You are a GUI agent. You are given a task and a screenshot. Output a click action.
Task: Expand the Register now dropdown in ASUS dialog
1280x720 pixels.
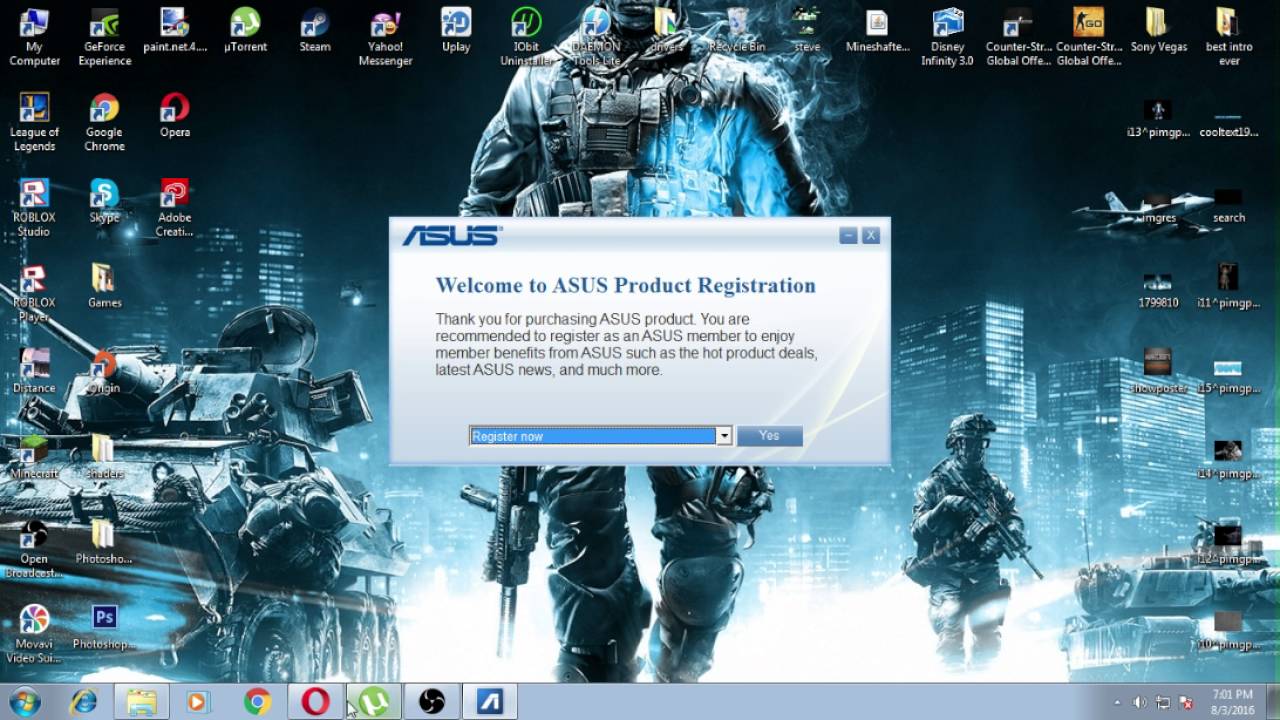pos(724,436)
